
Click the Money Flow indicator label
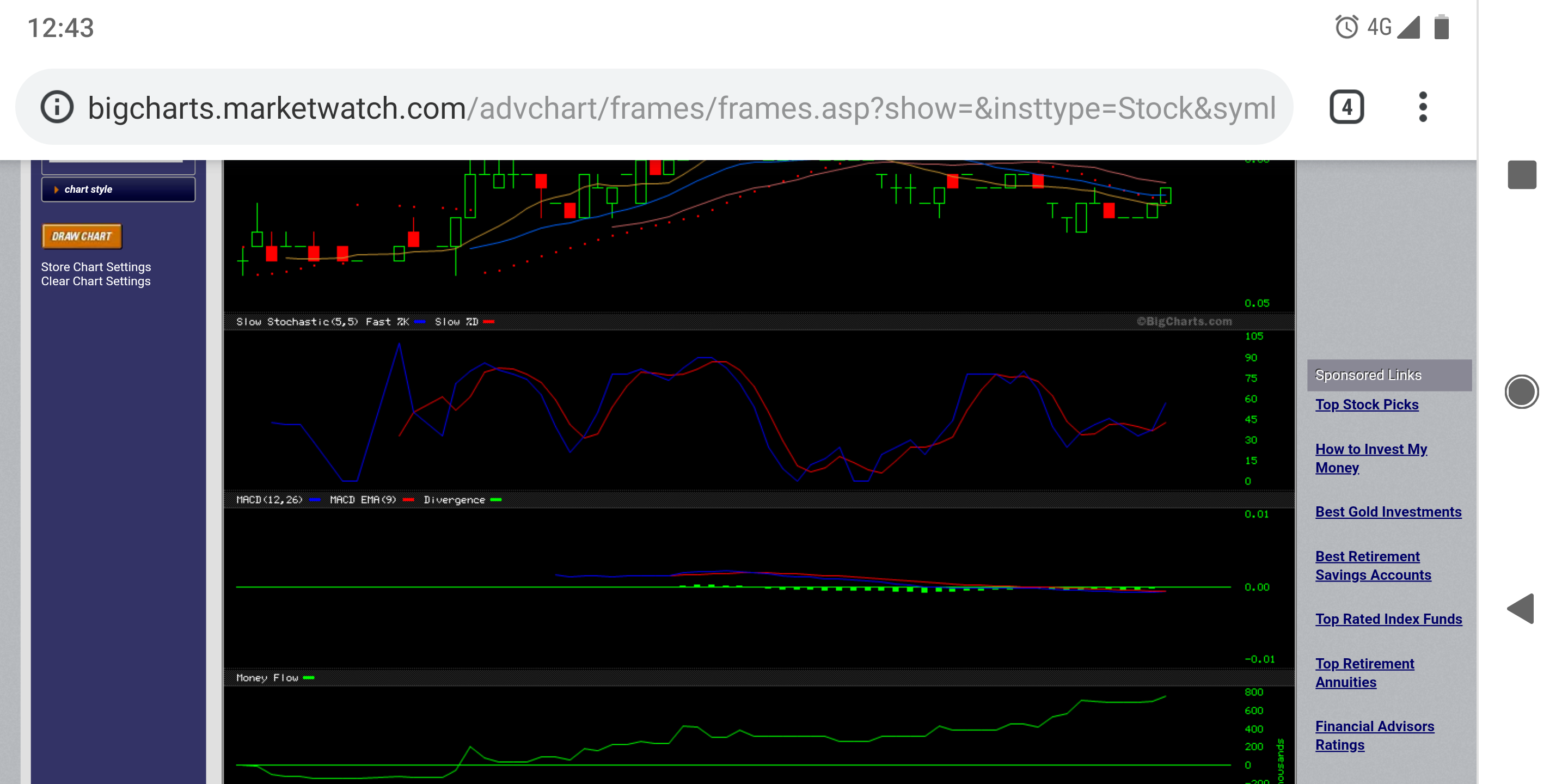(267, 677)
